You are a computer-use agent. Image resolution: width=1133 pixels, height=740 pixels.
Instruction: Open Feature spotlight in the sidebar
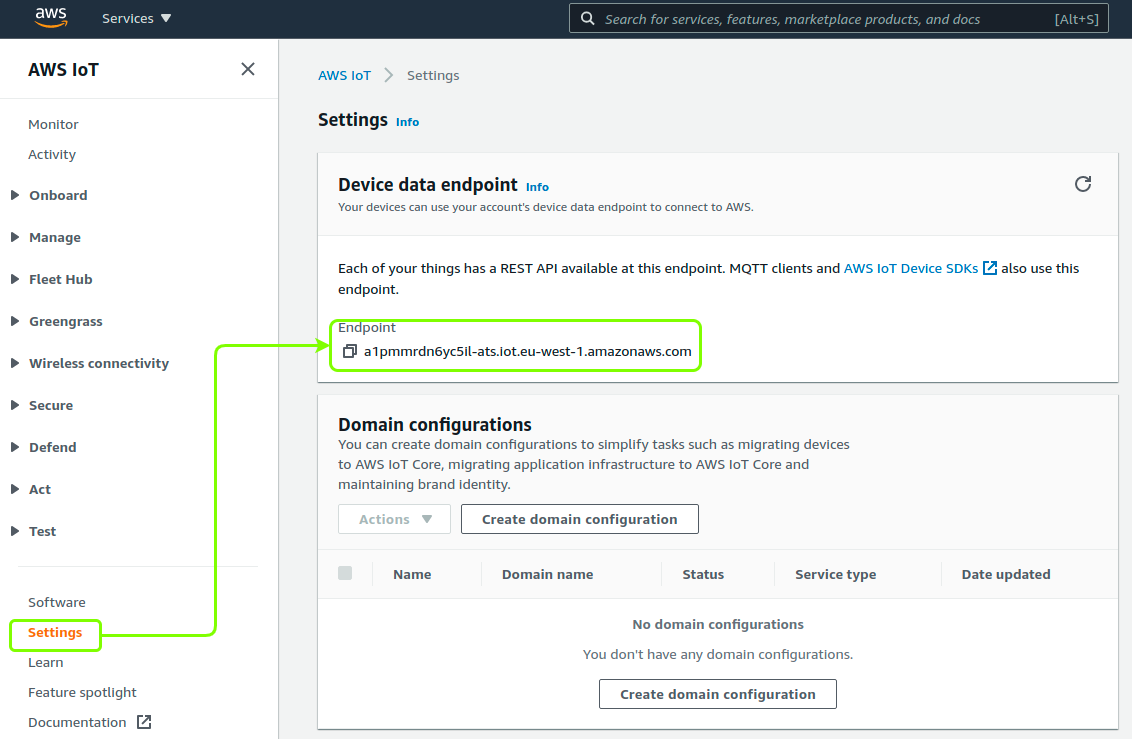coord(82,692)
